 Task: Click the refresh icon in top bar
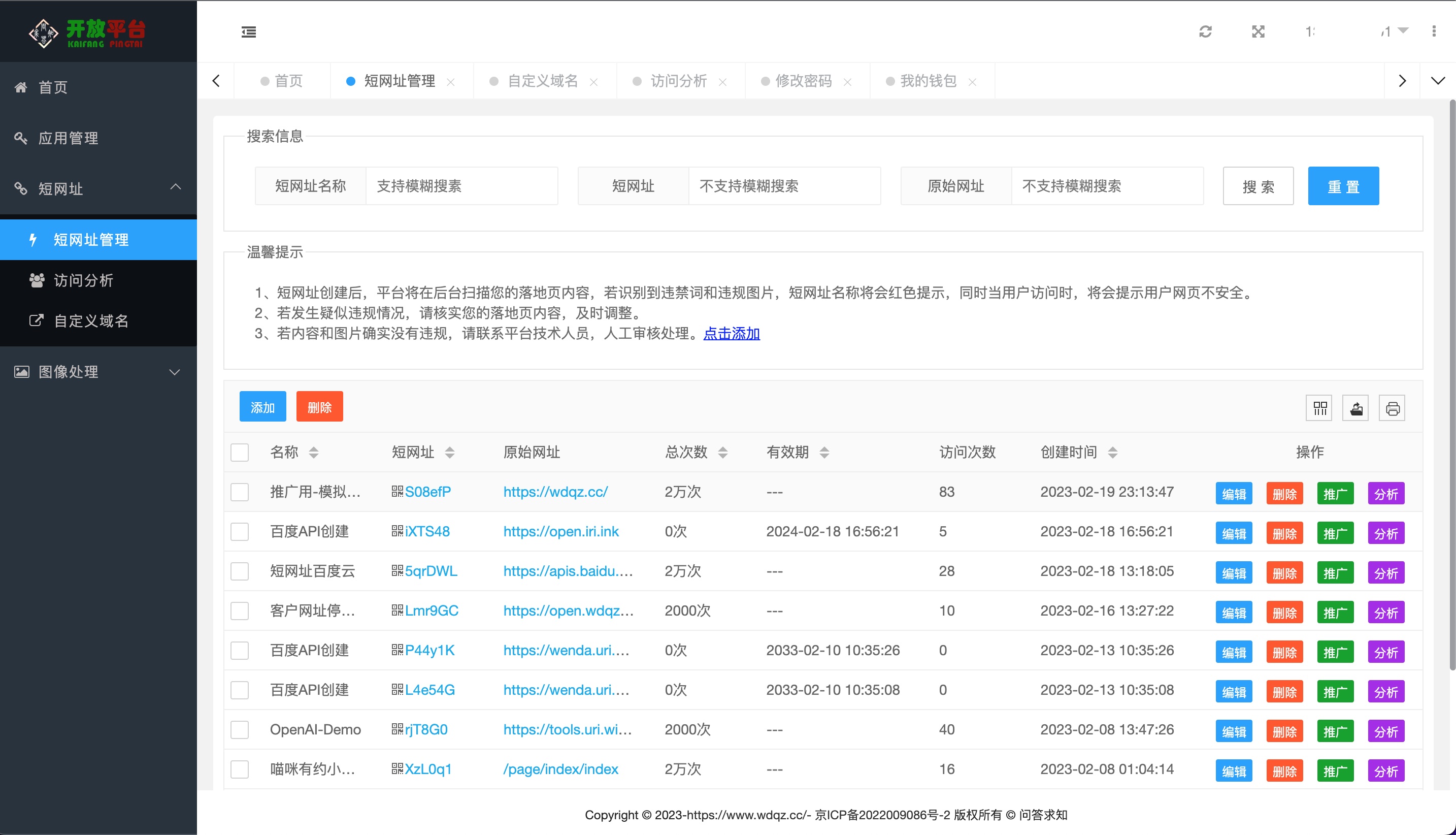1206,31
